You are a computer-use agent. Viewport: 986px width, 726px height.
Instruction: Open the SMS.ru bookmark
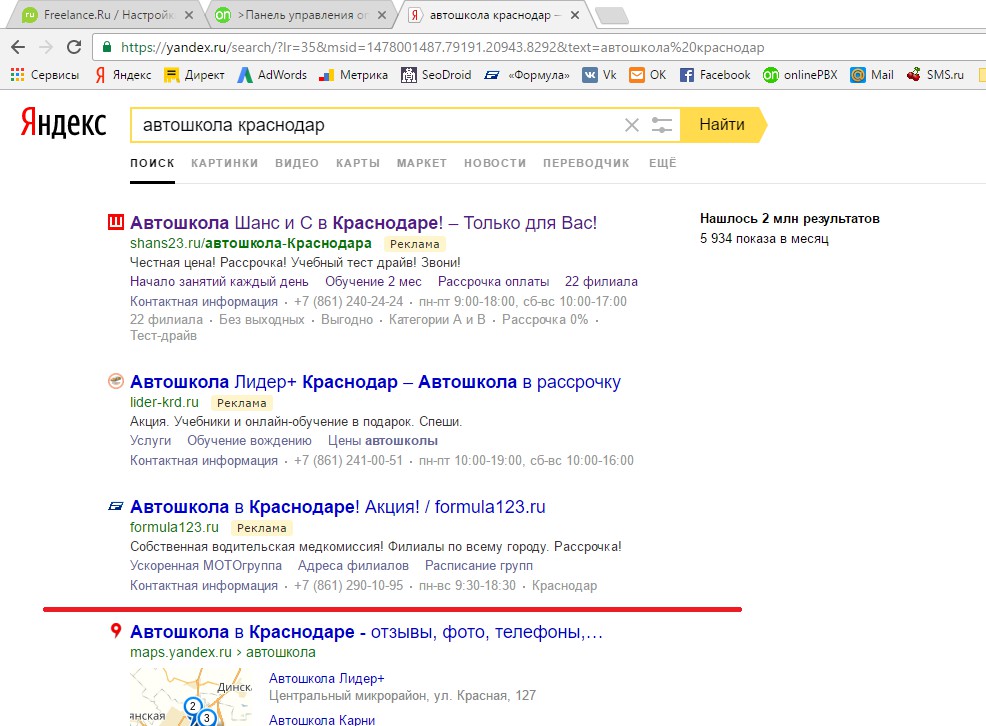click(x=935, y=75)
